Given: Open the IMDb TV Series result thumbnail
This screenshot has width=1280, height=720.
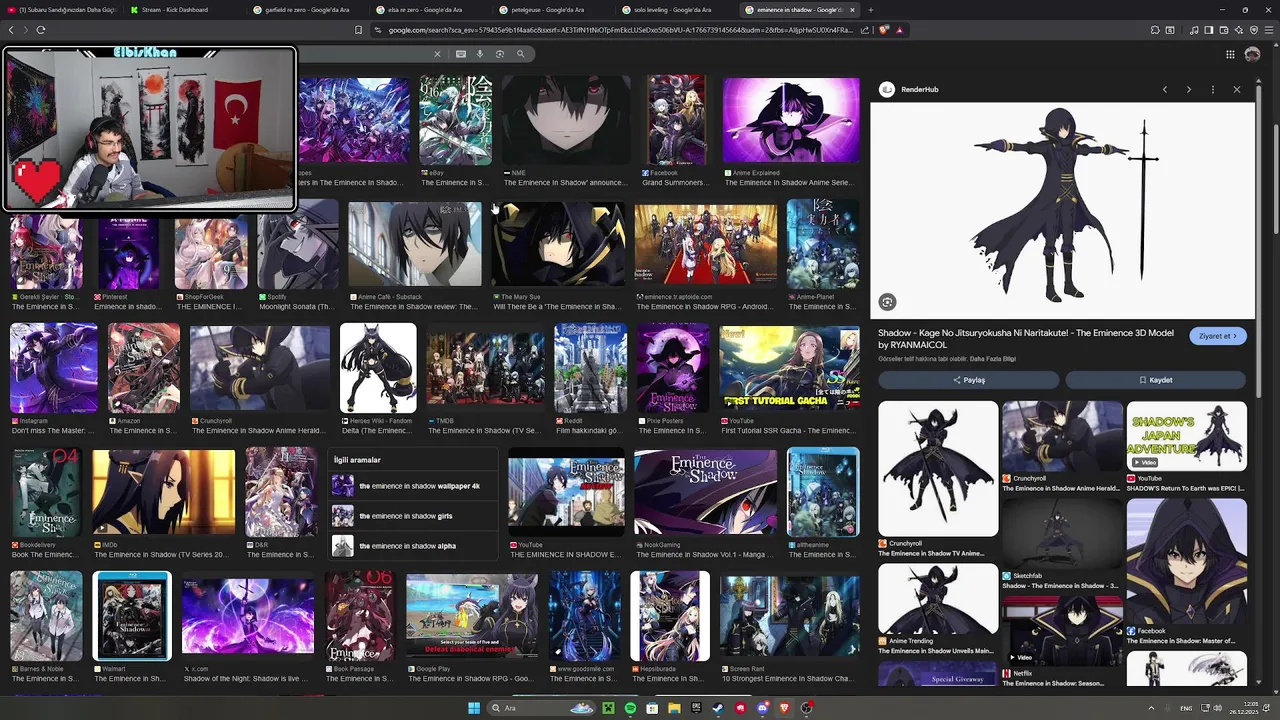Looking at the screenshot, I should point(164,492).
